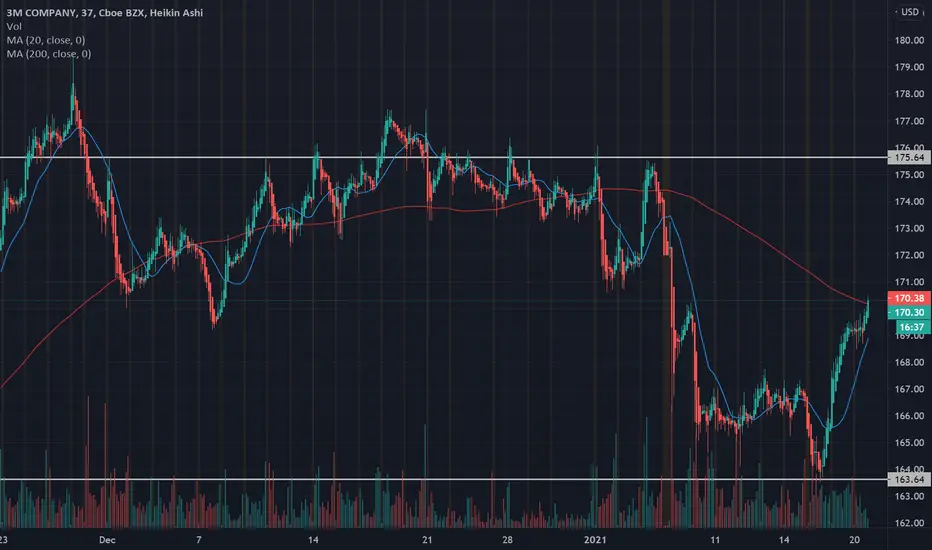Screen dimensions: 932x550
Task: Click the 16:37 countdown timer label
Action: point(912,327)
